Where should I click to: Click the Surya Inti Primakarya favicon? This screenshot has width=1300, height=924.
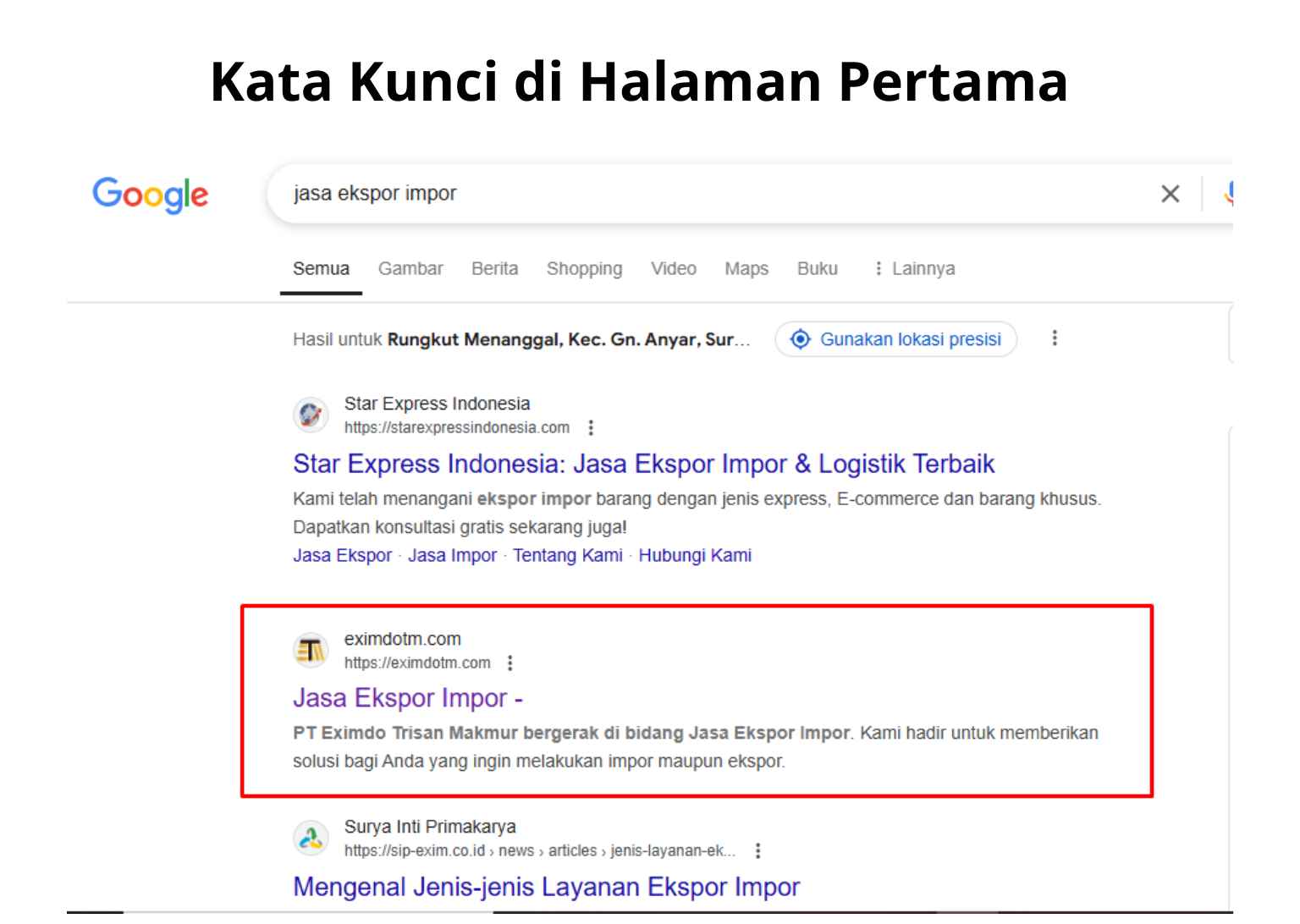tap(311, 838)
